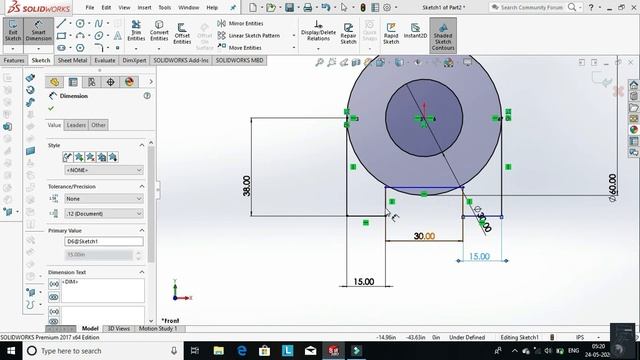Switch to the Features tab

click(x=14, y=60)
